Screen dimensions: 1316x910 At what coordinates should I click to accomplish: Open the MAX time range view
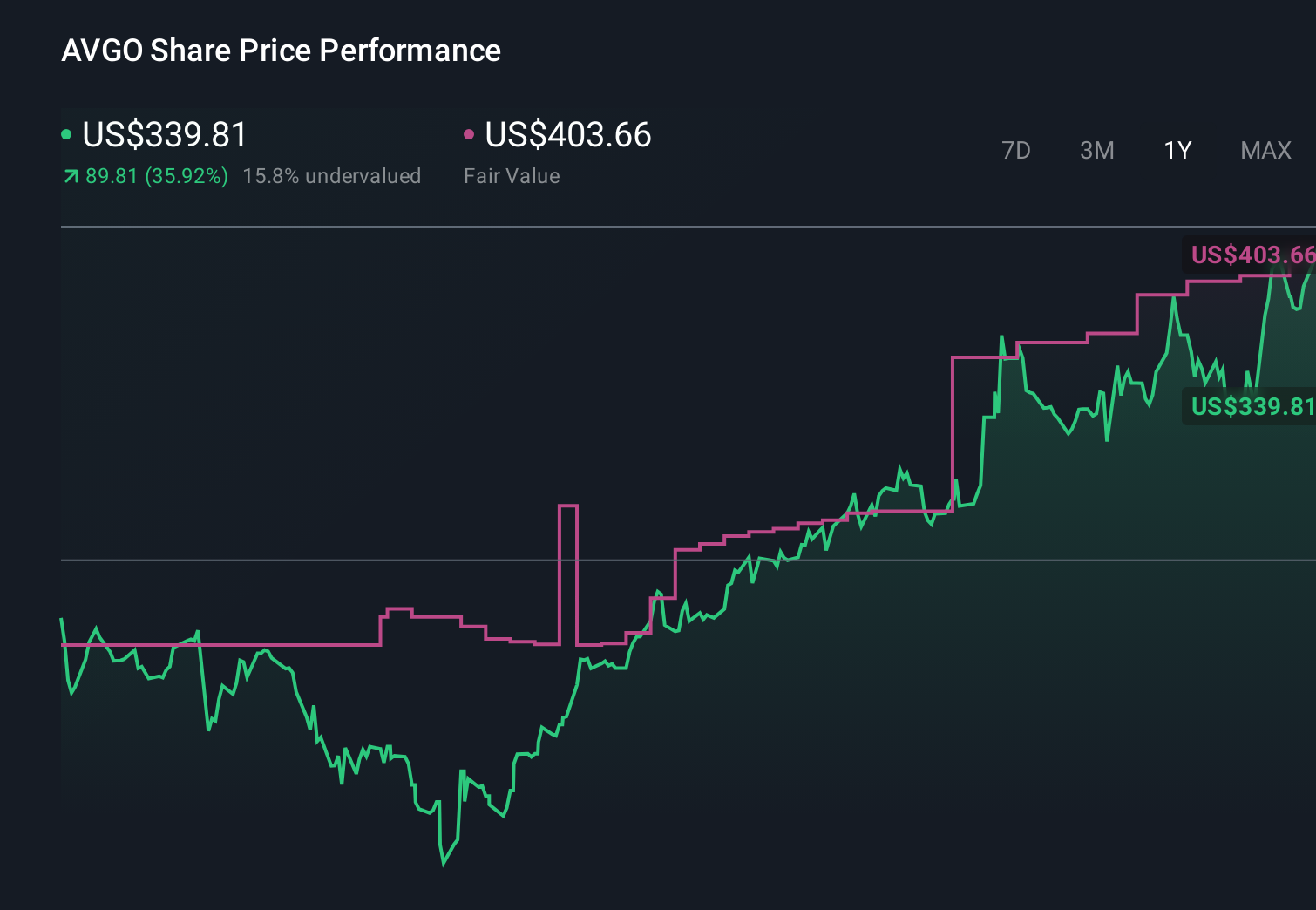[1265, 150]
